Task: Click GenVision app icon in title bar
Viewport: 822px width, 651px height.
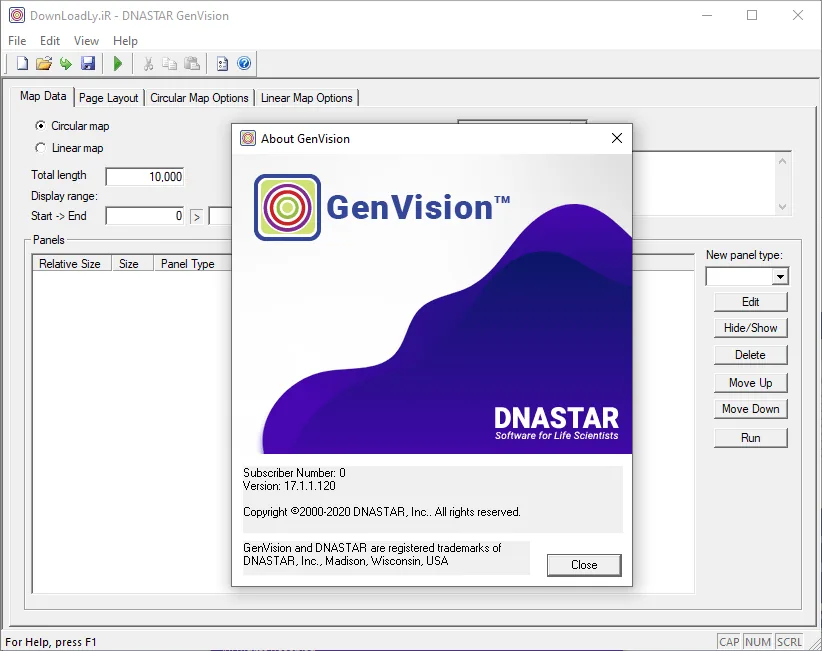Action: (x=17, y=15)
